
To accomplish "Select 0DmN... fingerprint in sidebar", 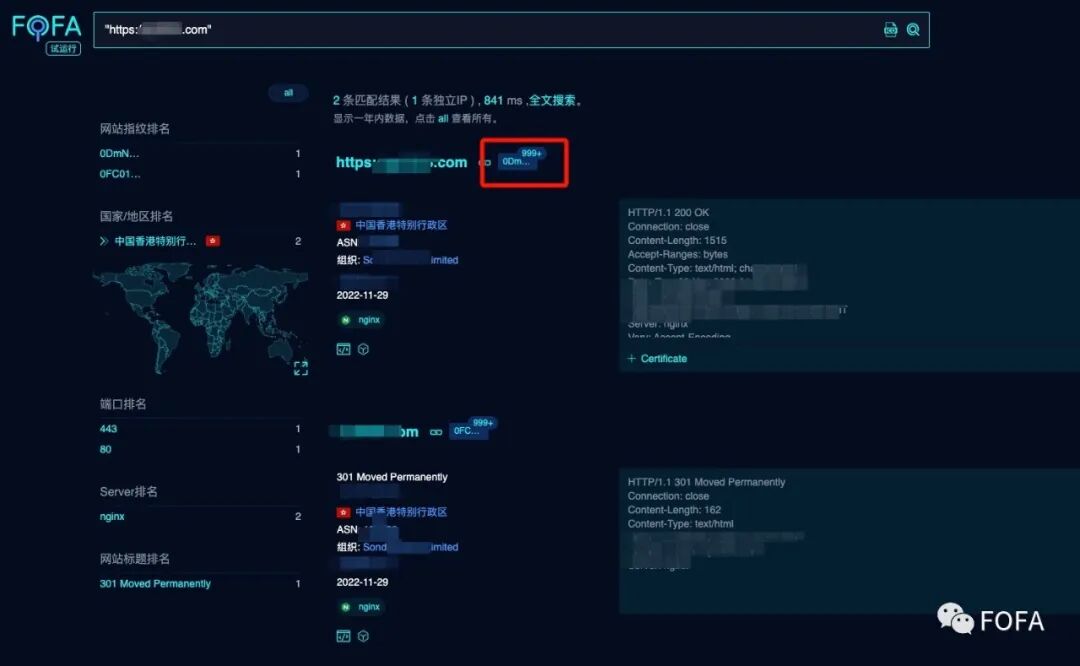I will (119, 154).
